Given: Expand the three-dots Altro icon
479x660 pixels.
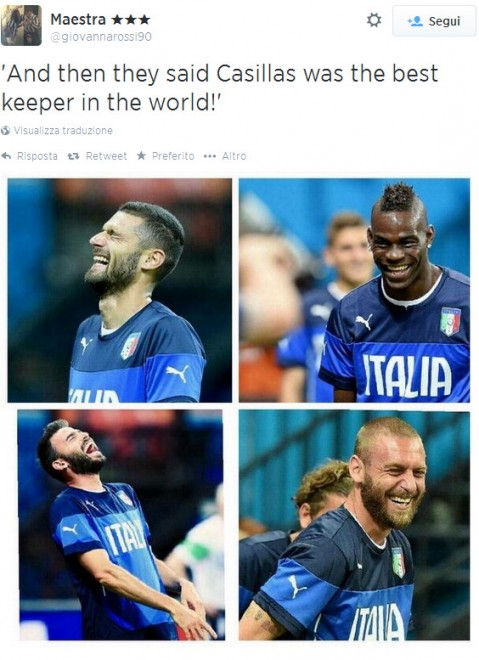Looking at the screenshot, I should tap(210, 156).
